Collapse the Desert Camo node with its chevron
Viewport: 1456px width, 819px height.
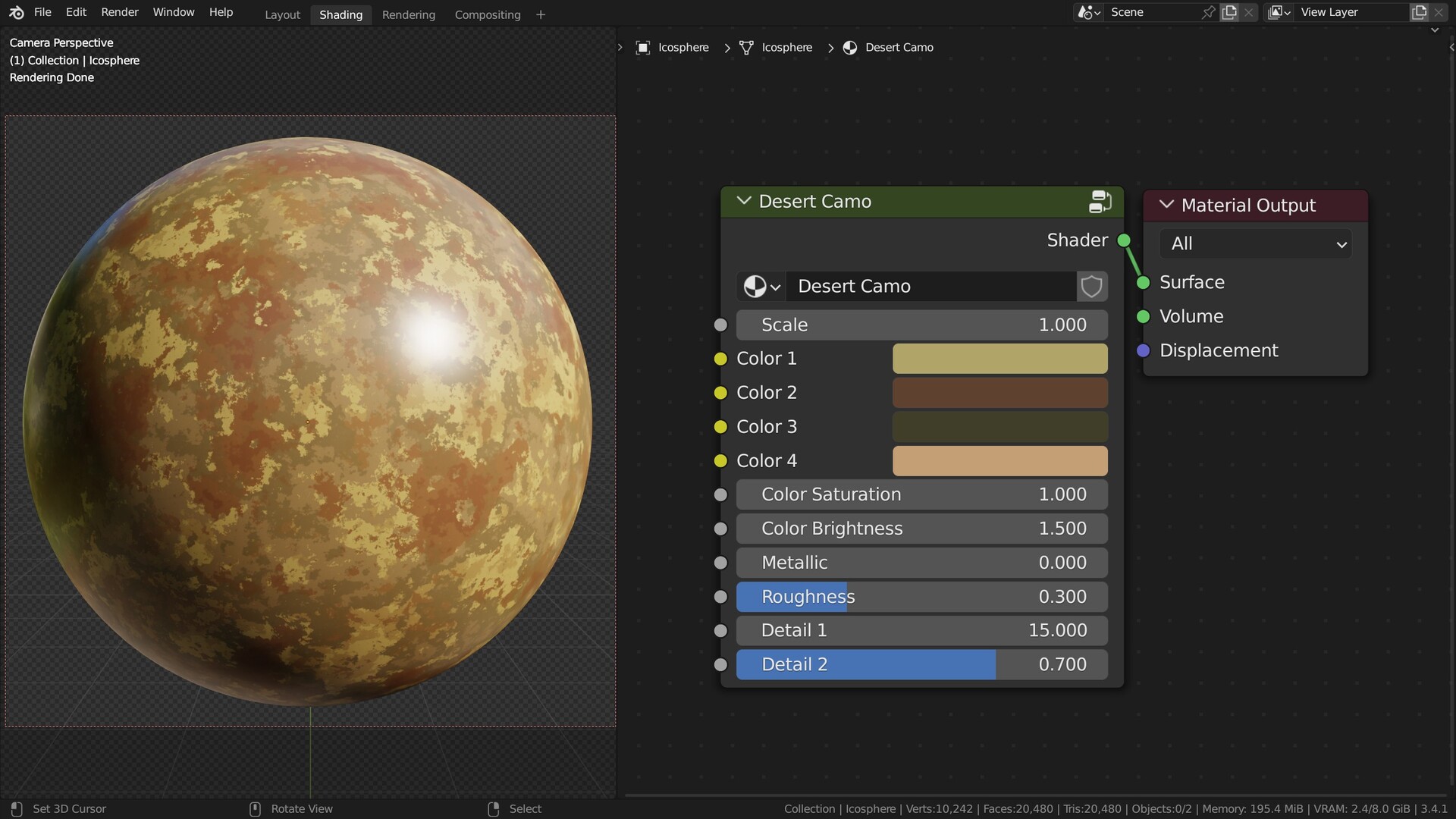(743, 201)
